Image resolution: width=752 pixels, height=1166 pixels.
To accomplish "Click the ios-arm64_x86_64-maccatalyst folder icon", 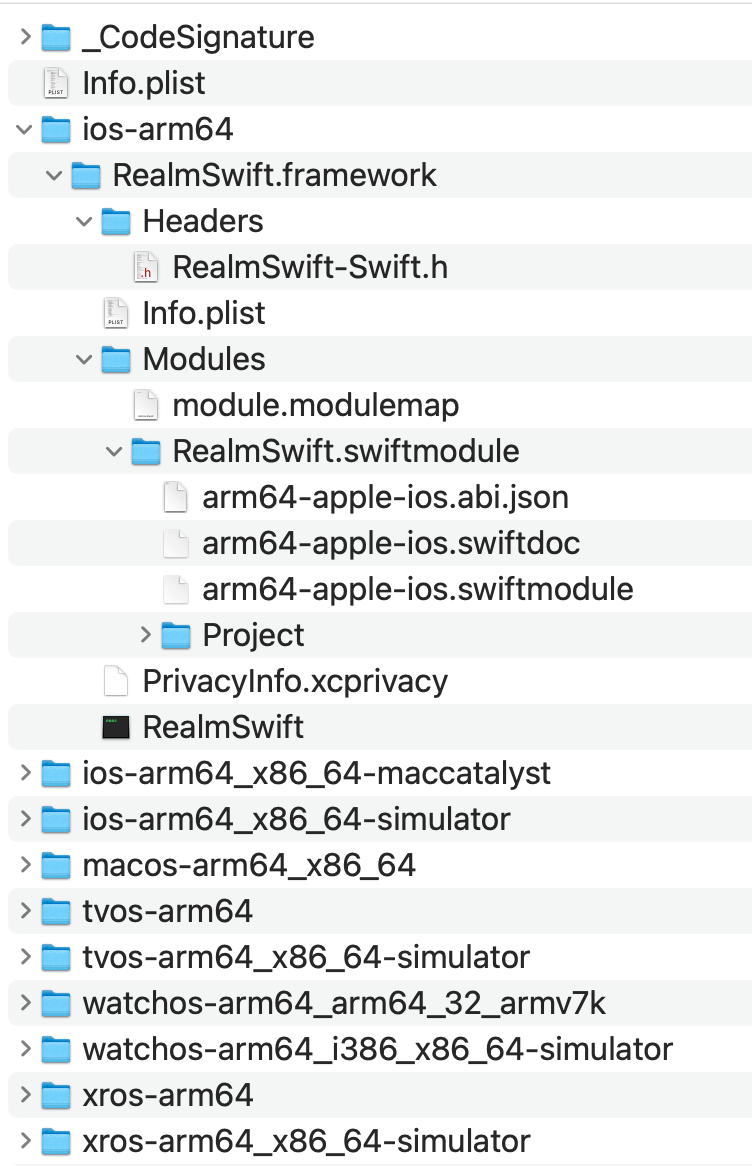I will tap(56, 773).
